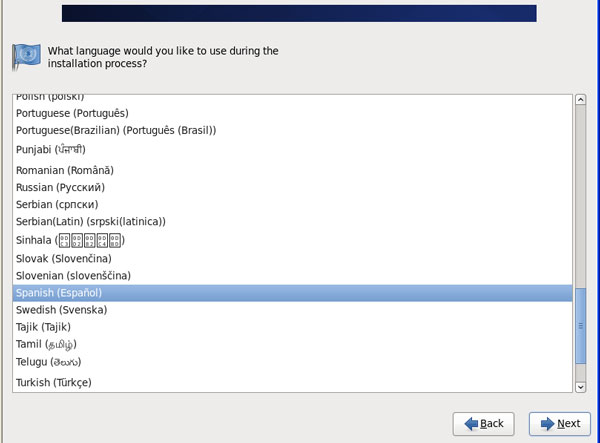Pick Swedish (Svenska) language

(x=62, y=310)
